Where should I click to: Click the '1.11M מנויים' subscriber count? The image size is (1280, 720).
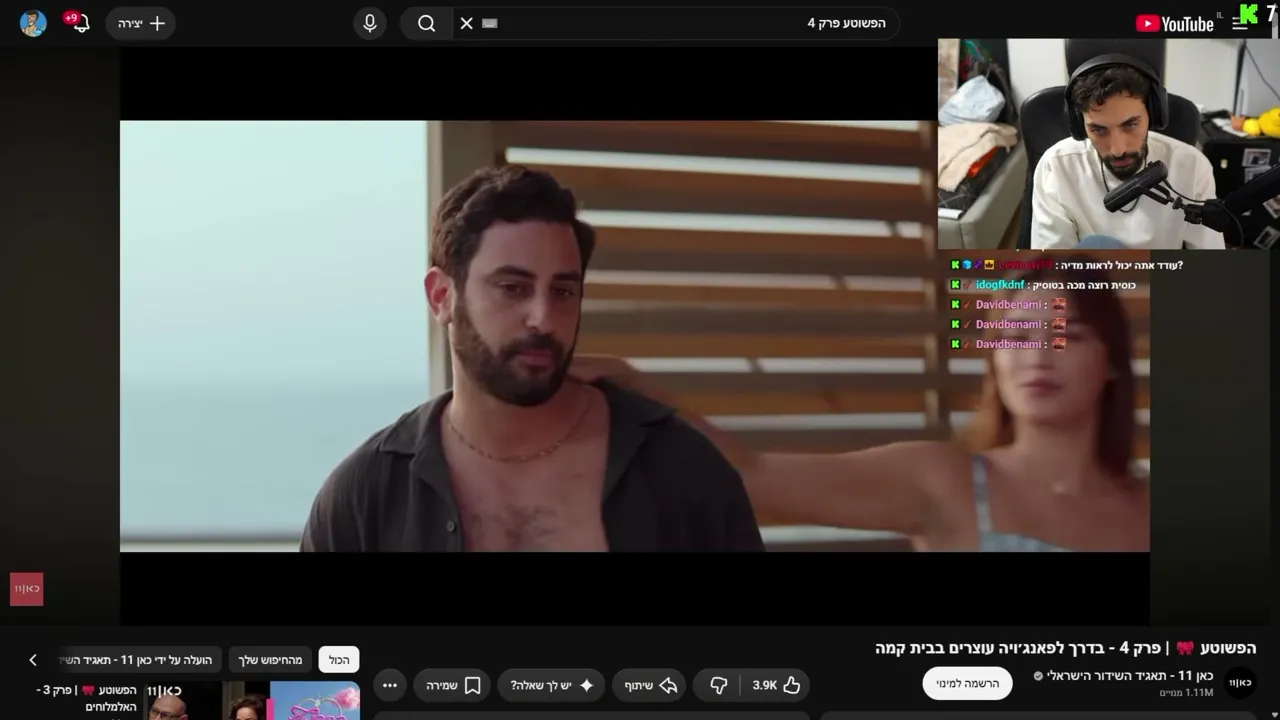pos(1186,693)
